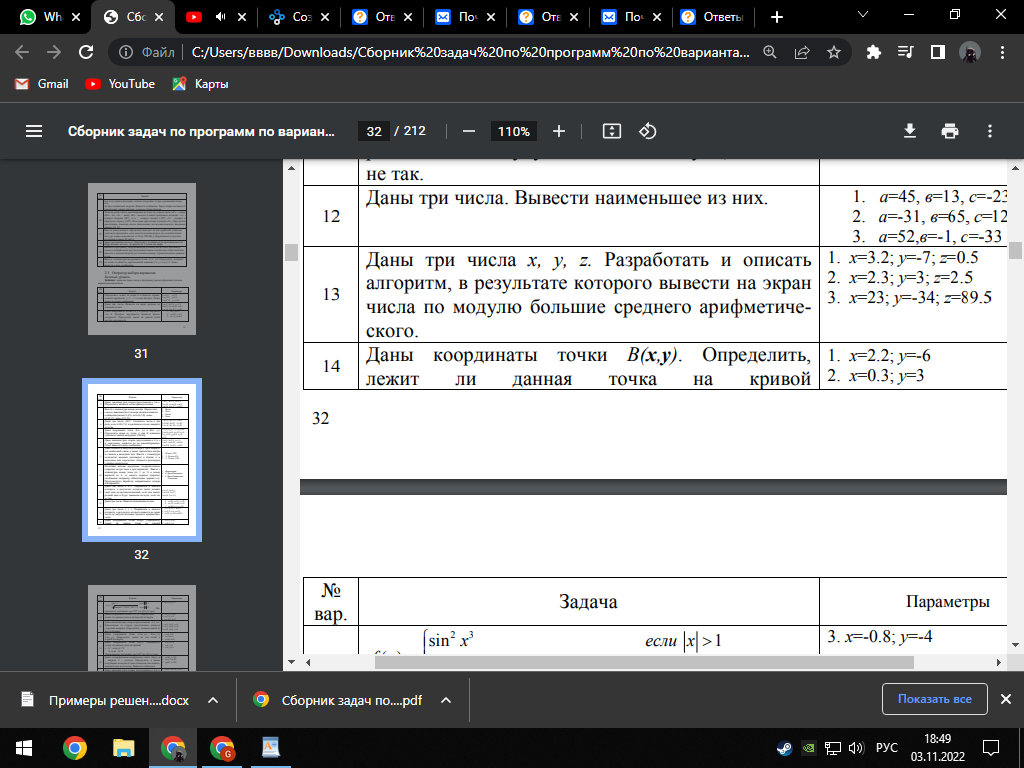Open the volume tray icon
1024x768 pixels.
coord(856,748)
